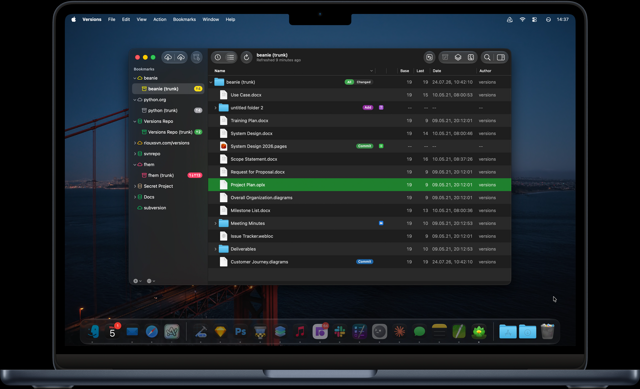Sort by the Author column header
The image size is (640, 389).
click(485, 71)
